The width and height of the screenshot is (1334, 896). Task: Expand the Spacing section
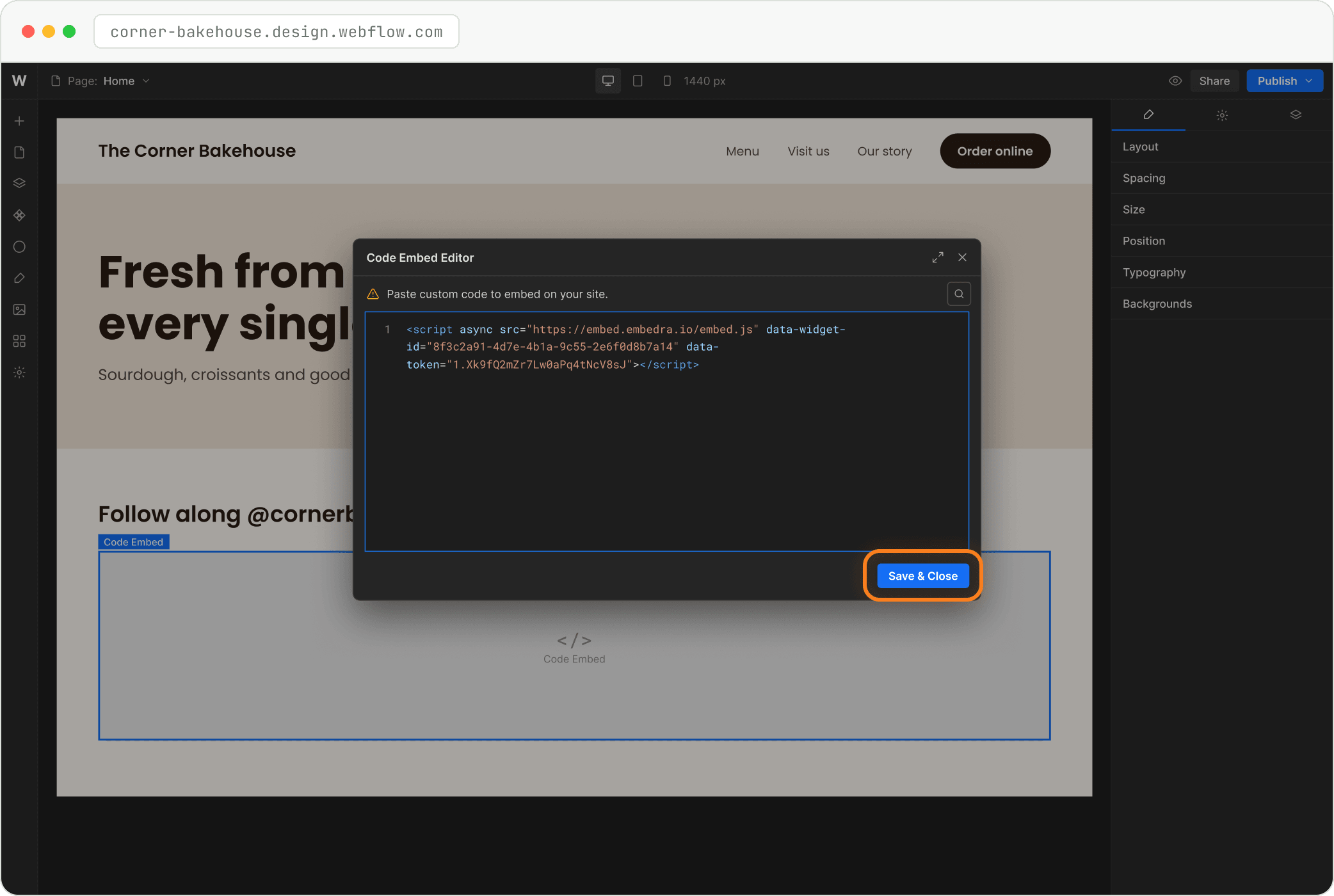point(1222,178)
